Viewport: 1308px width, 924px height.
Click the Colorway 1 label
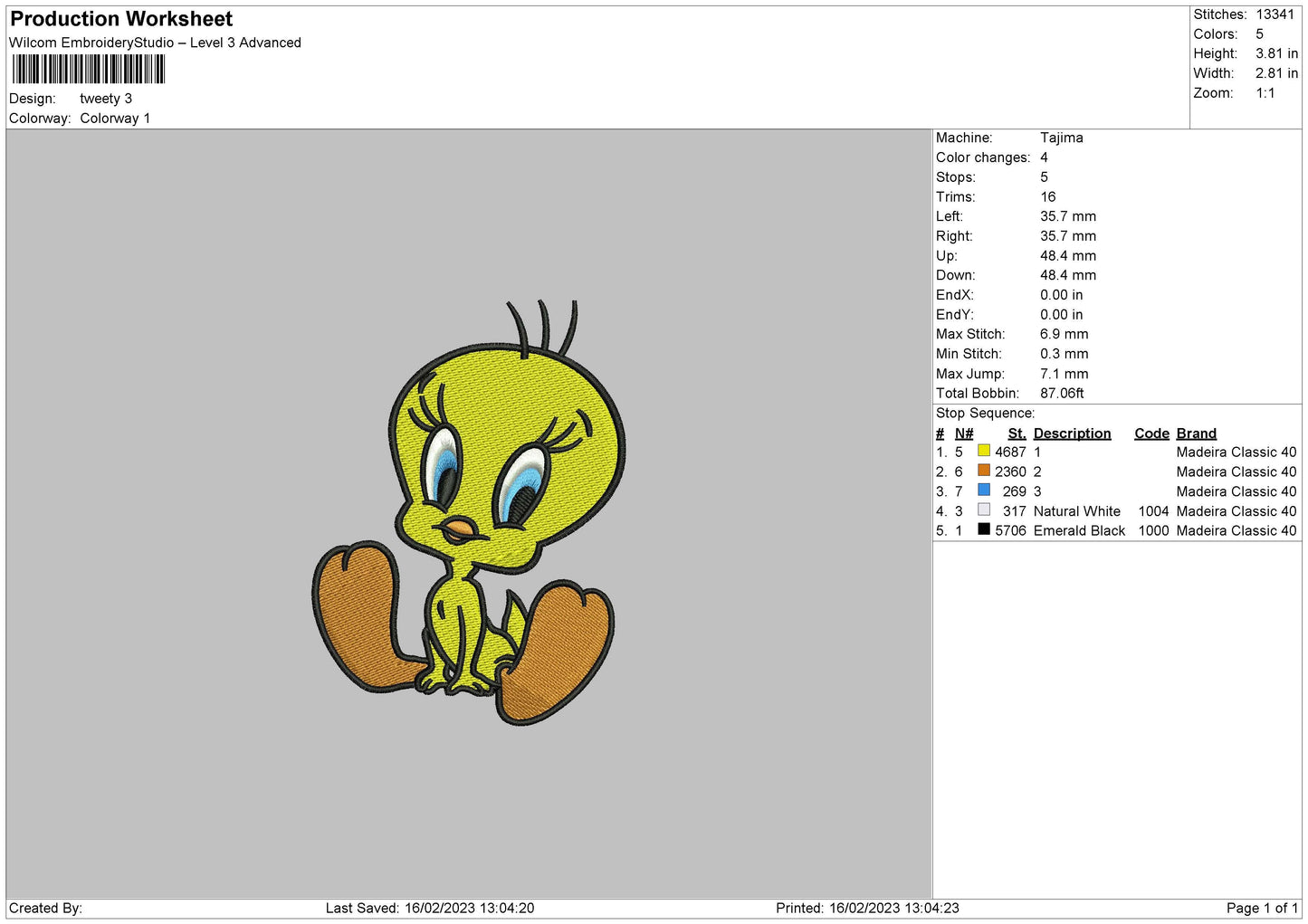click(115, 119)
